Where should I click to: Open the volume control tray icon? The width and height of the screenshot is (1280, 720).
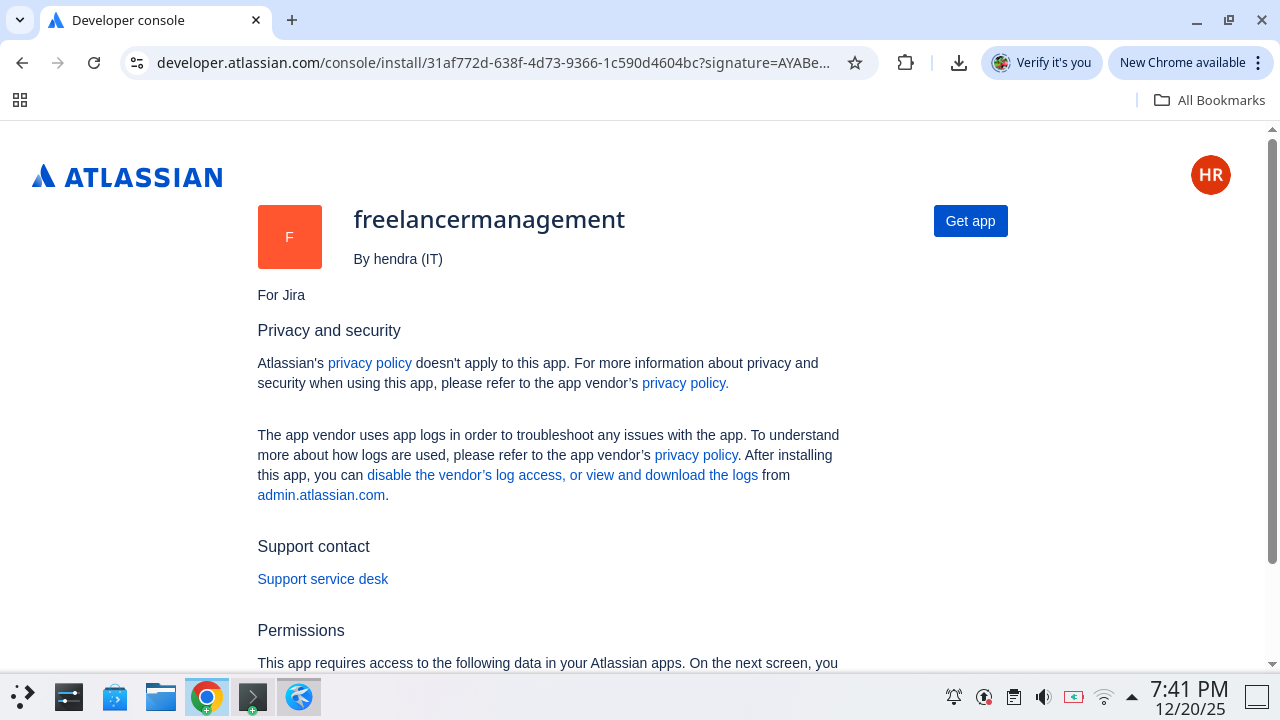click(x=1044, y=697)
